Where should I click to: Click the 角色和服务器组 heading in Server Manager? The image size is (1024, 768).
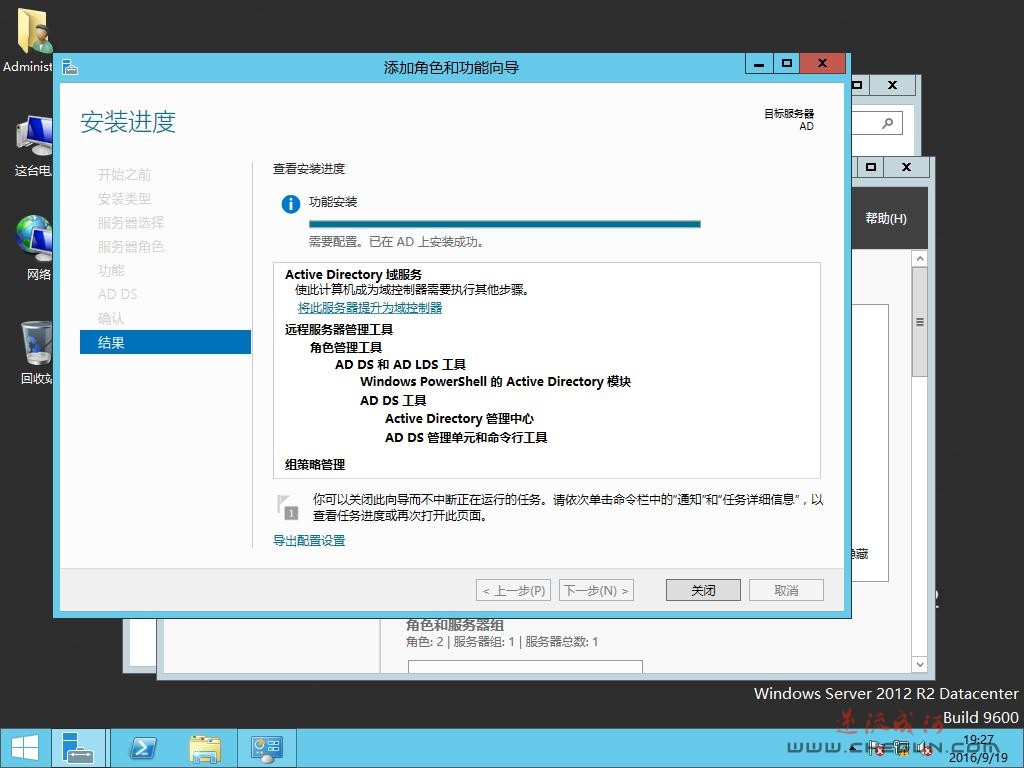tap(455, 625)
